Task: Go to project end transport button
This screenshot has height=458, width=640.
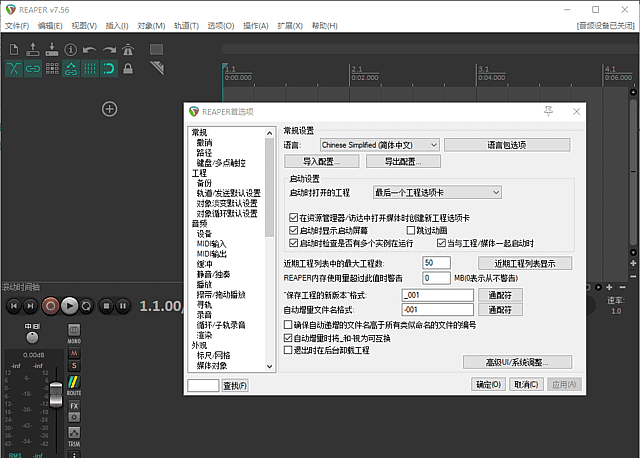Action: point(31,306)
